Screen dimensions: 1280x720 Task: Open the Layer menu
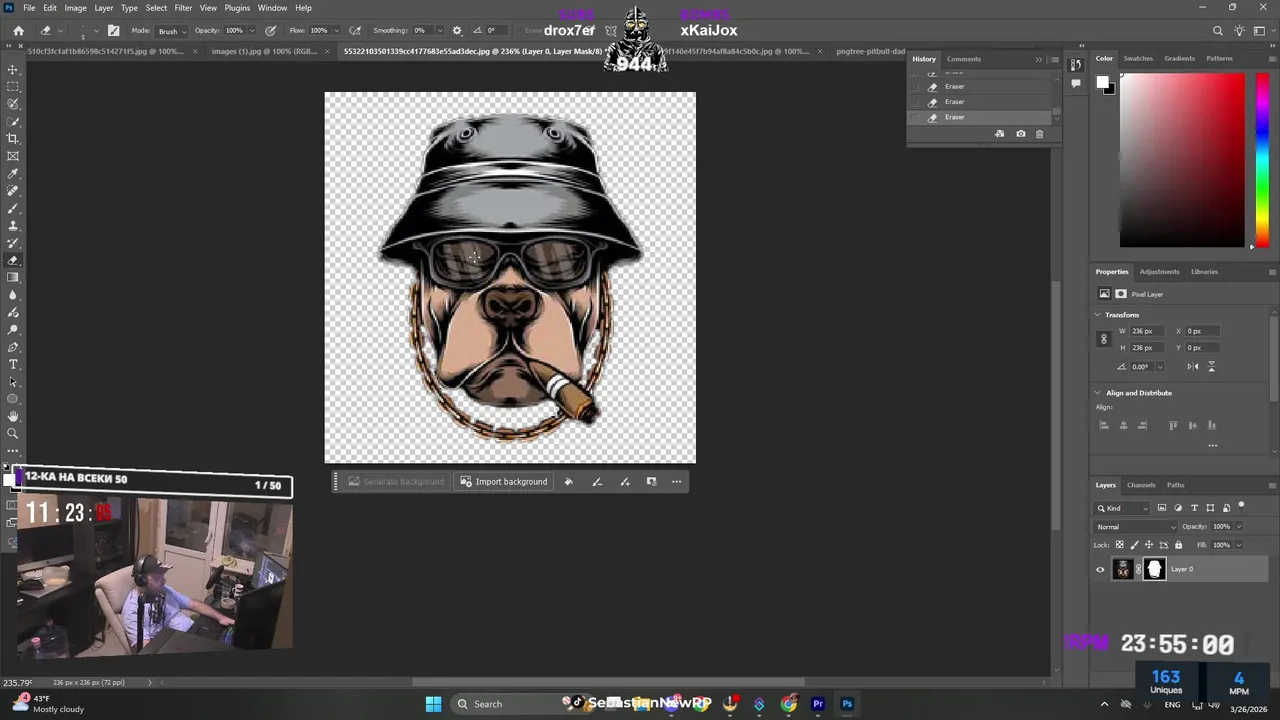(103, 8)
